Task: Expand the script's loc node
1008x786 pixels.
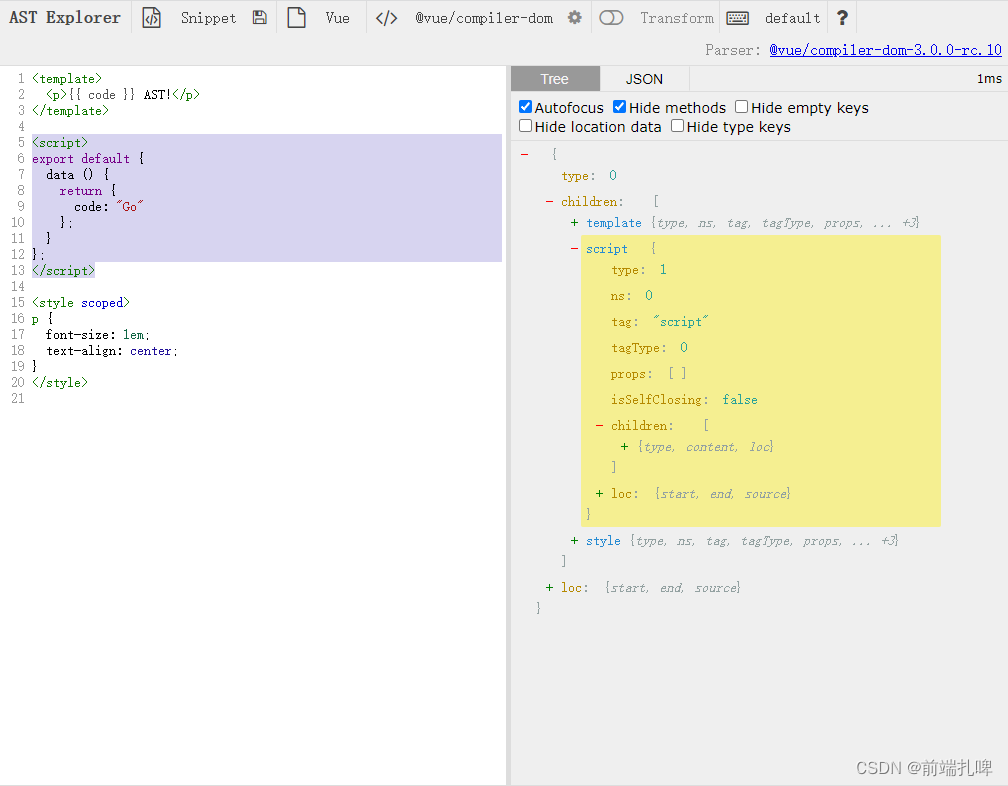Action: pos(599,494)
